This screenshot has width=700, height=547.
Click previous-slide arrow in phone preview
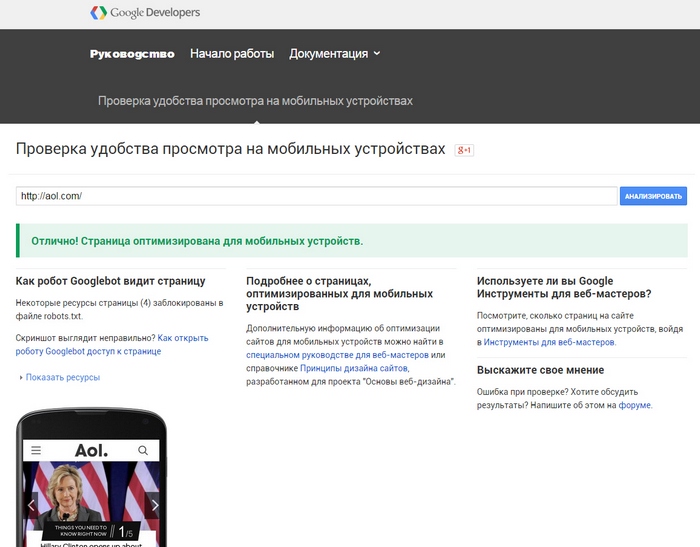(x=31, y=505)
